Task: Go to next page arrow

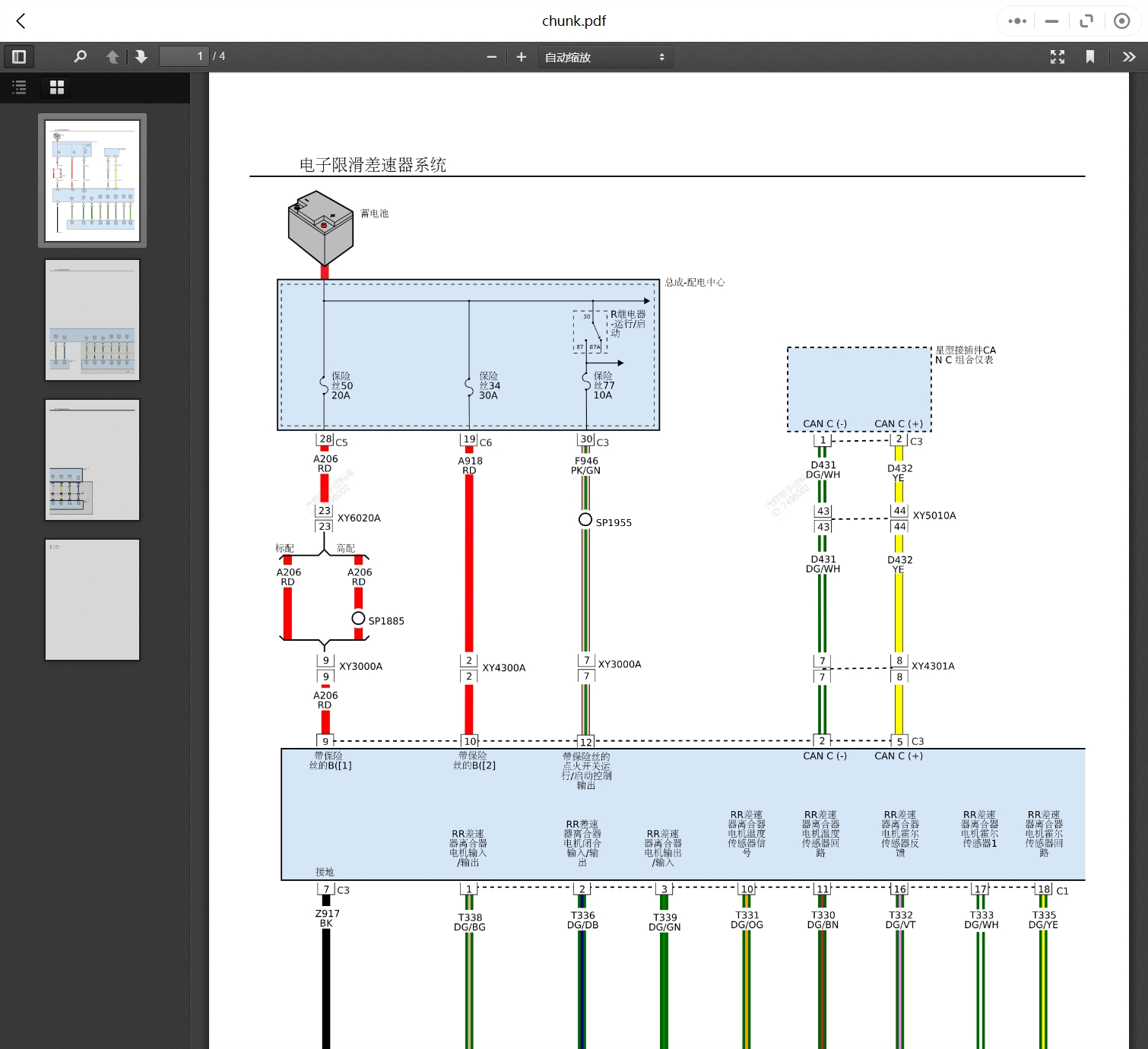Action: click(x=141, y=57)
